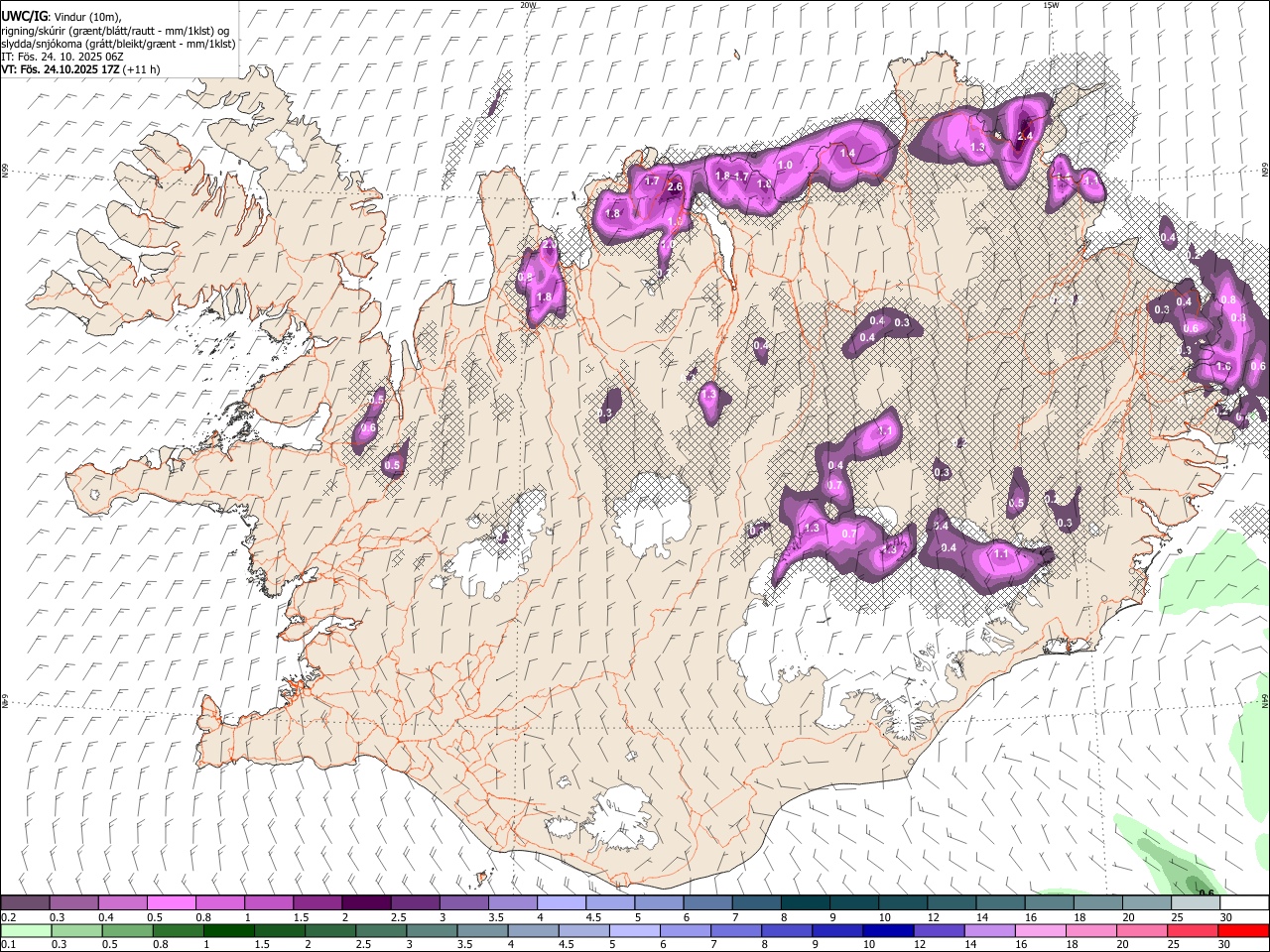Screen dimensions: 1270x952
Task: Click the UWC/IG title in the header box
Action: tap(24, 16)
